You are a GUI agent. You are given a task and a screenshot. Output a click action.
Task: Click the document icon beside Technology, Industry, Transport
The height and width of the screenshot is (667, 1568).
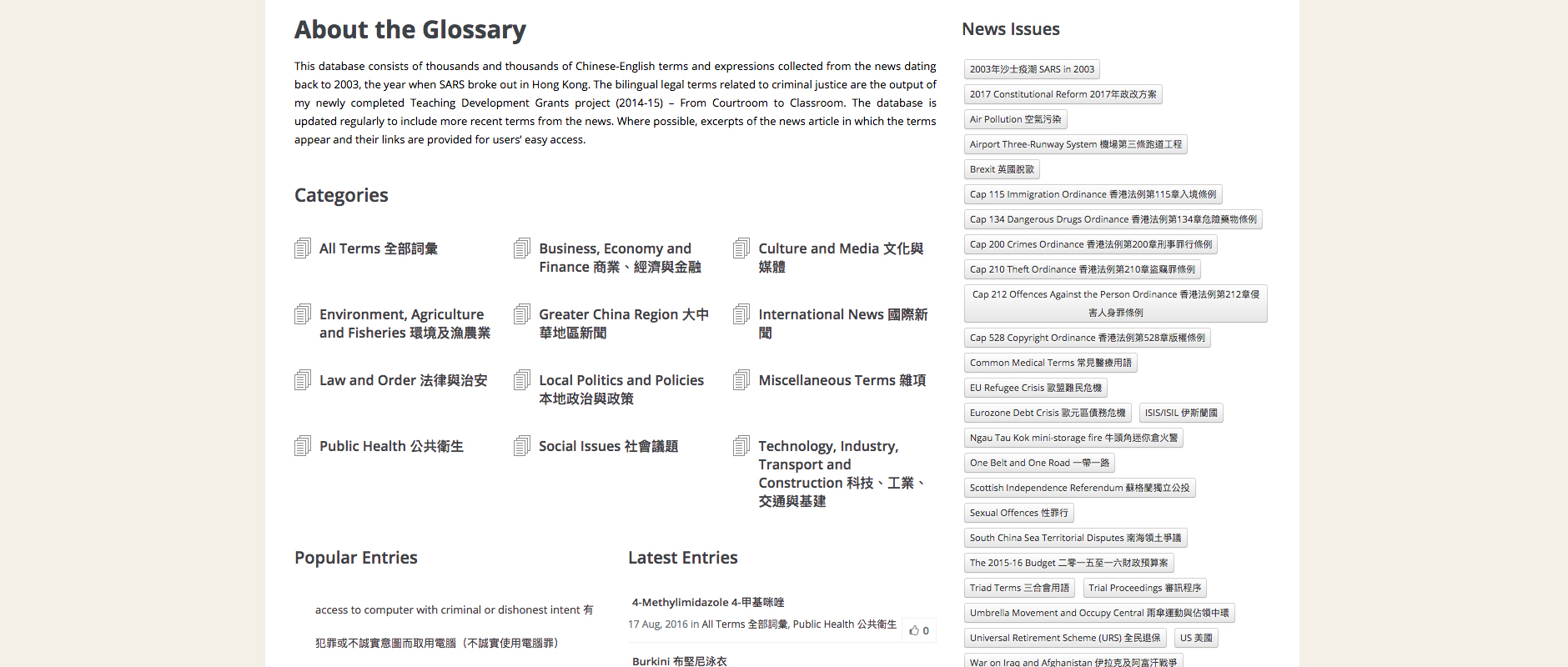click(x=741, y=446)
